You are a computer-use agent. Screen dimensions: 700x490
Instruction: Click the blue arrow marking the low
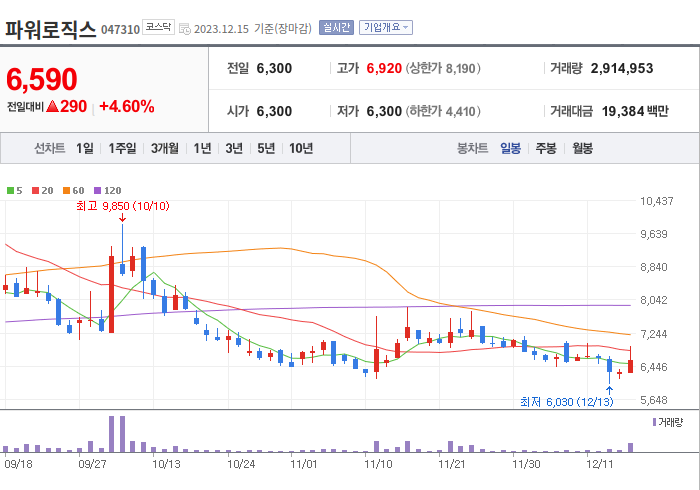(x=609, y=390)
